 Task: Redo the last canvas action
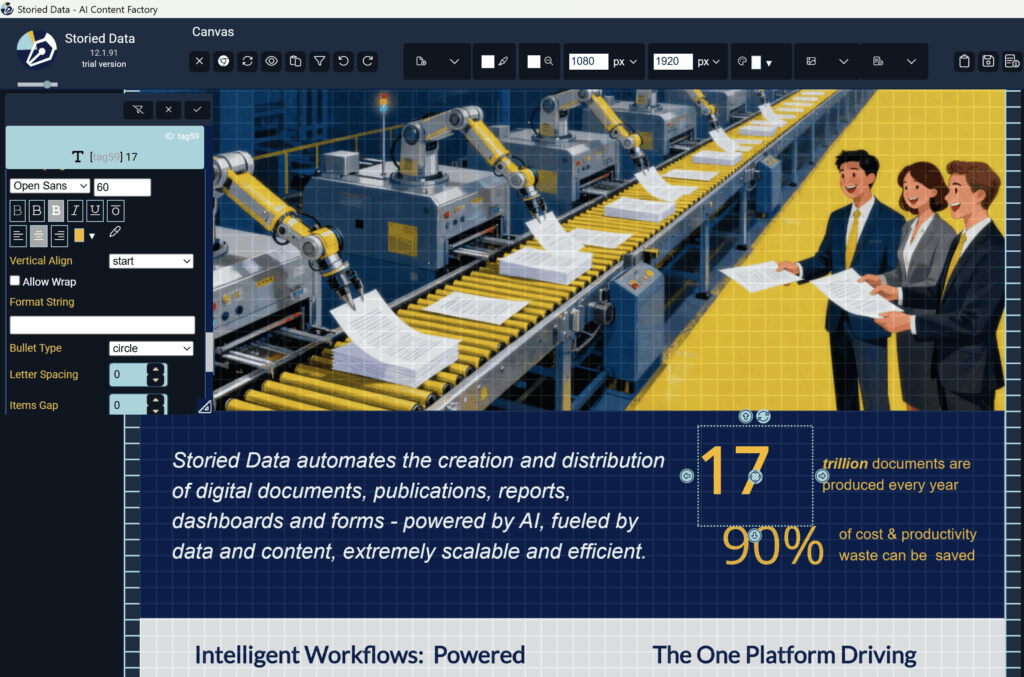click(x=367, y=61)
